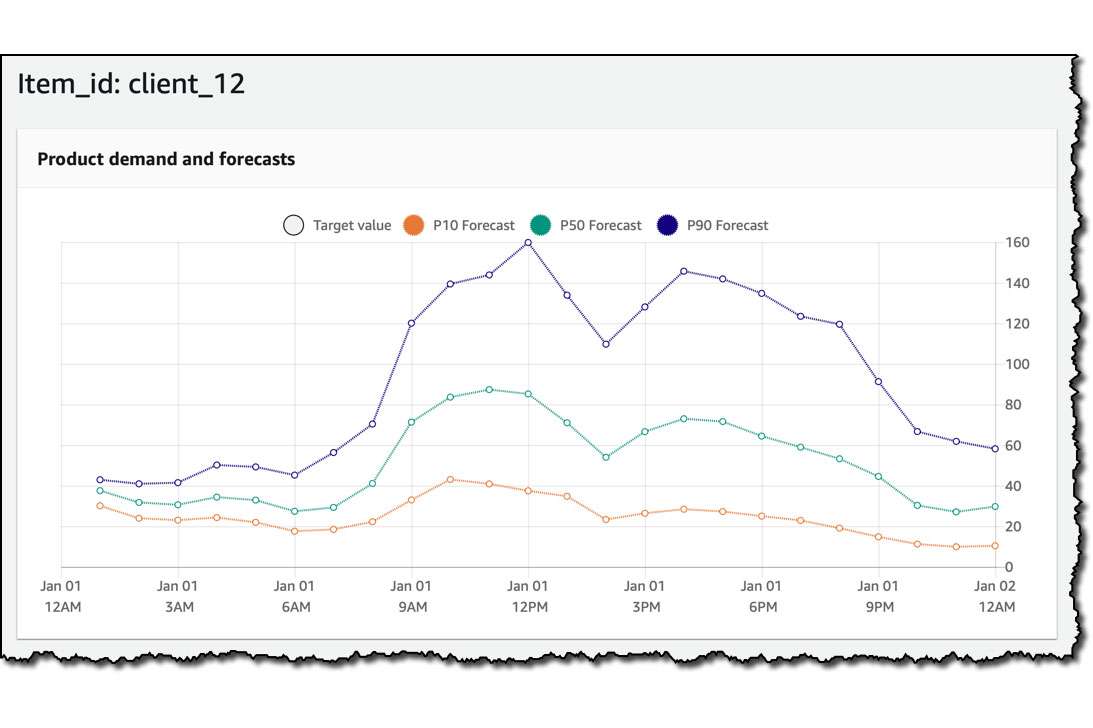
Task: Select the P10 data point at 12PM
Action: point(528,491)
